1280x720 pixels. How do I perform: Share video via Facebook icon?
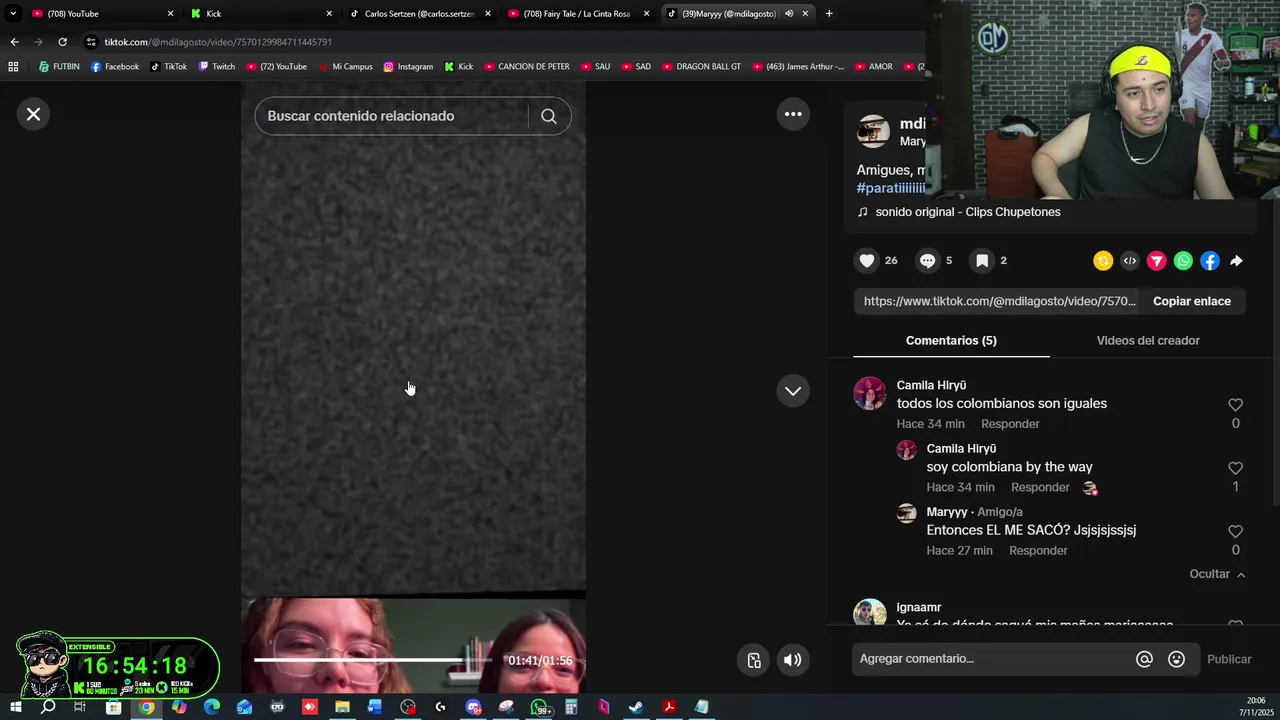pos(1210,261)
